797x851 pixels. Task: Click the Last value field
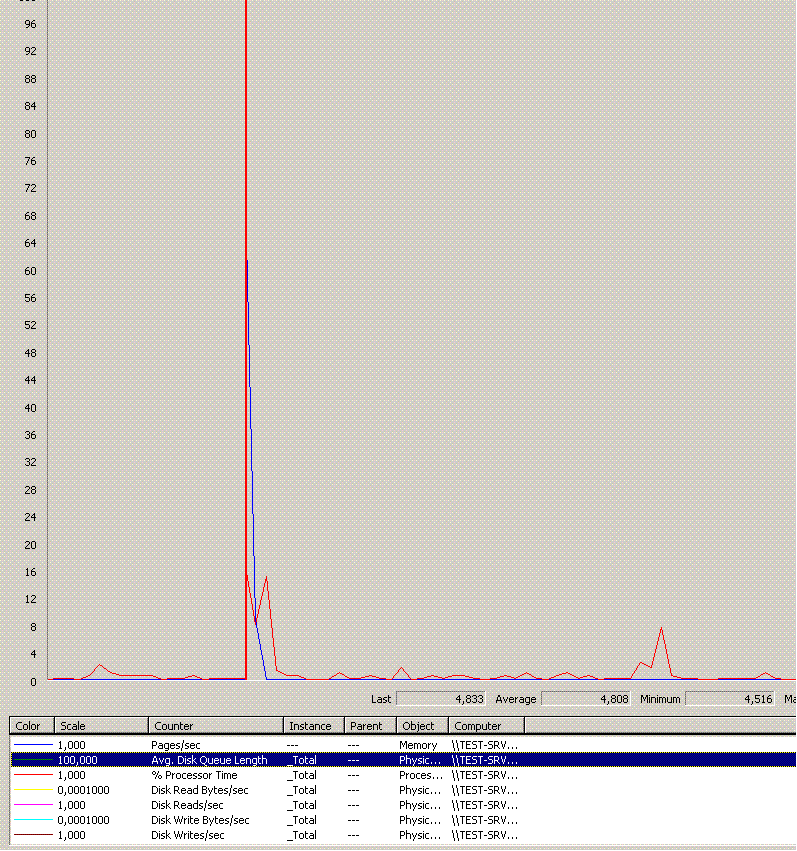(x=440, y=699)
